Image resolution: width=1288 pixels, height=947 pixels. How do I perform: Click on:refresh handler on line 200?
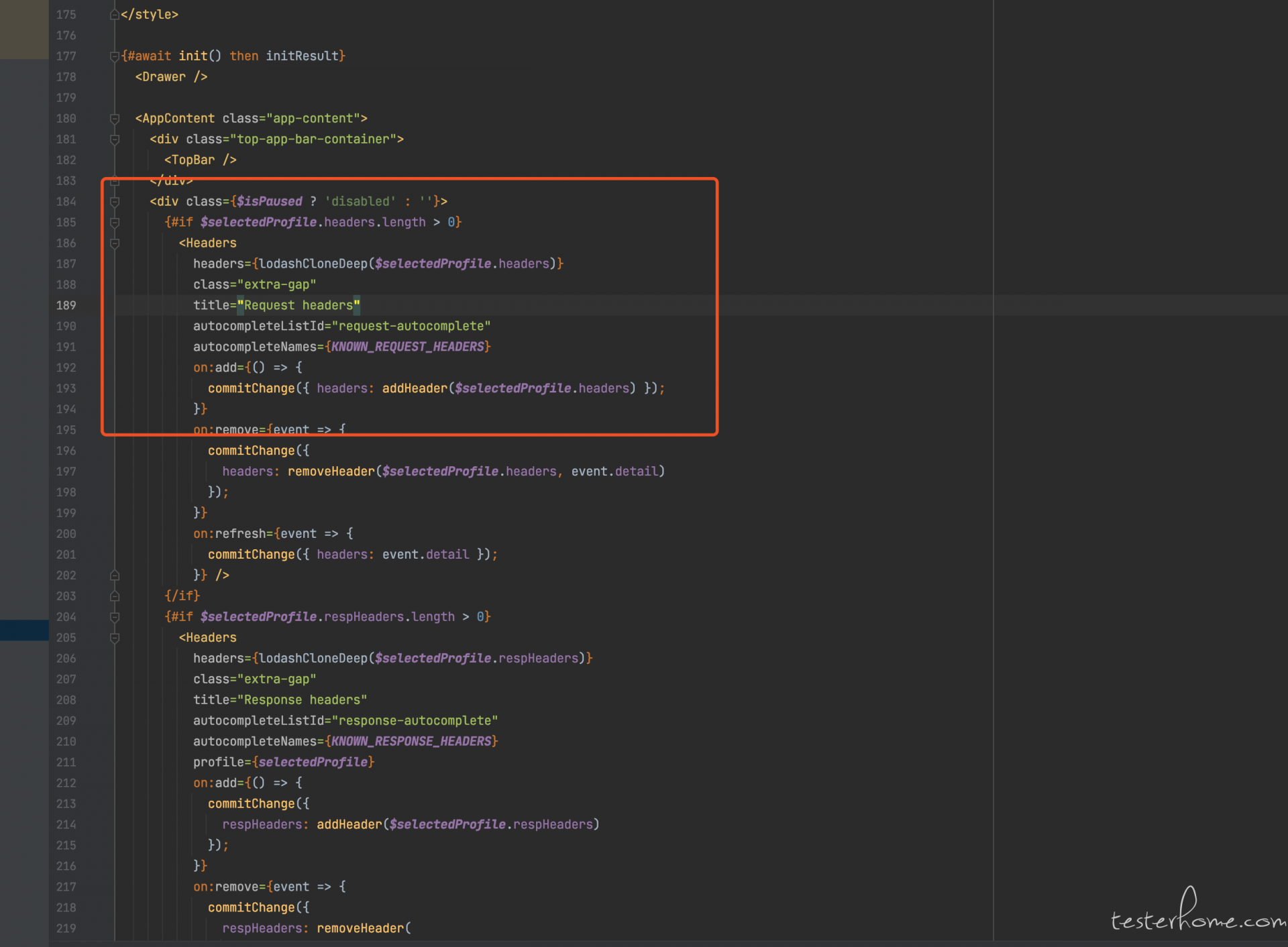tap(229, 535)
